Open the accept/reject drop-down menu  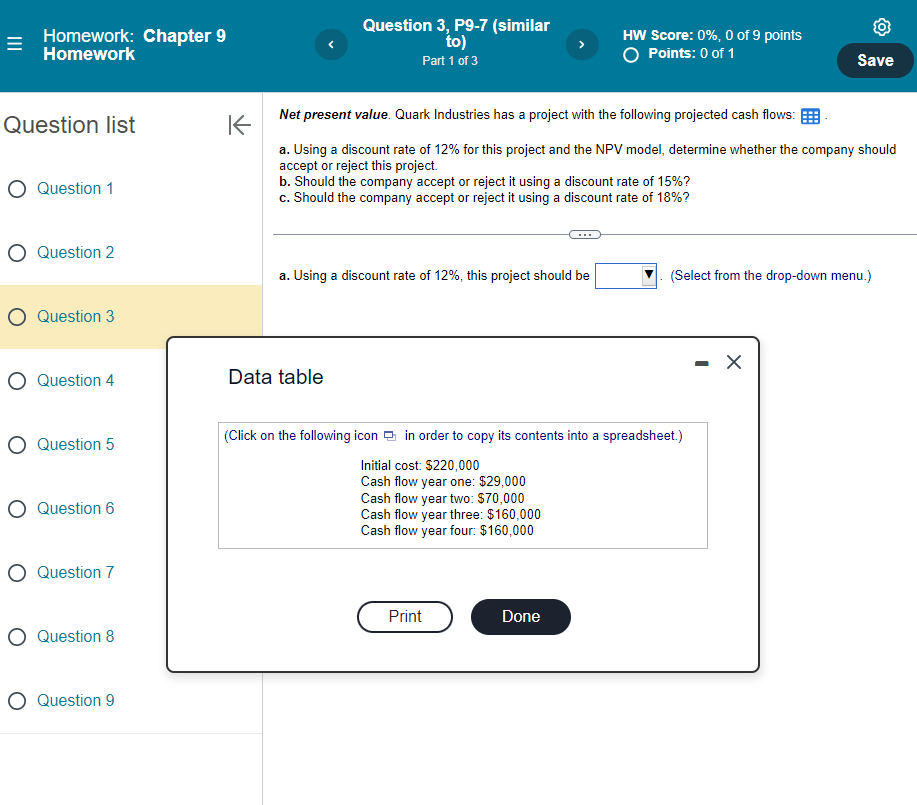tap(625, 276)
